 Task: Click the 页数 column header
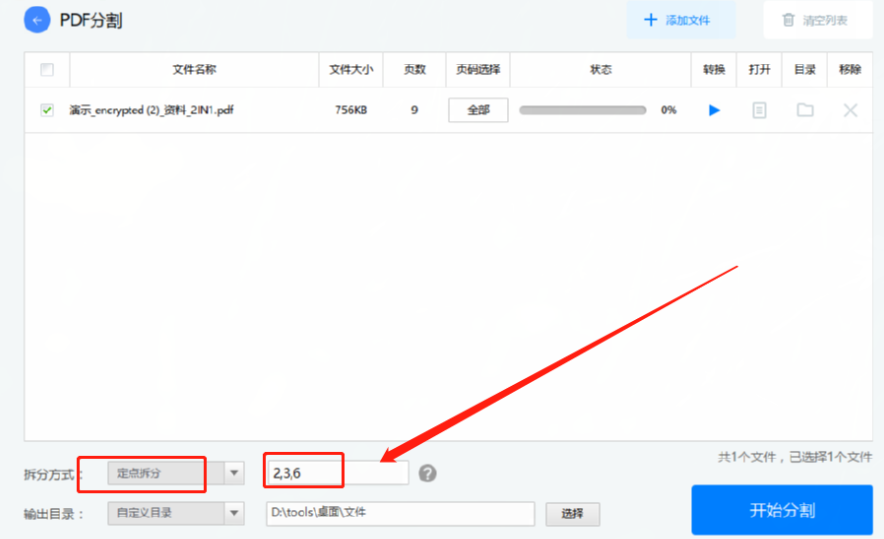click(x=414, y=69)
